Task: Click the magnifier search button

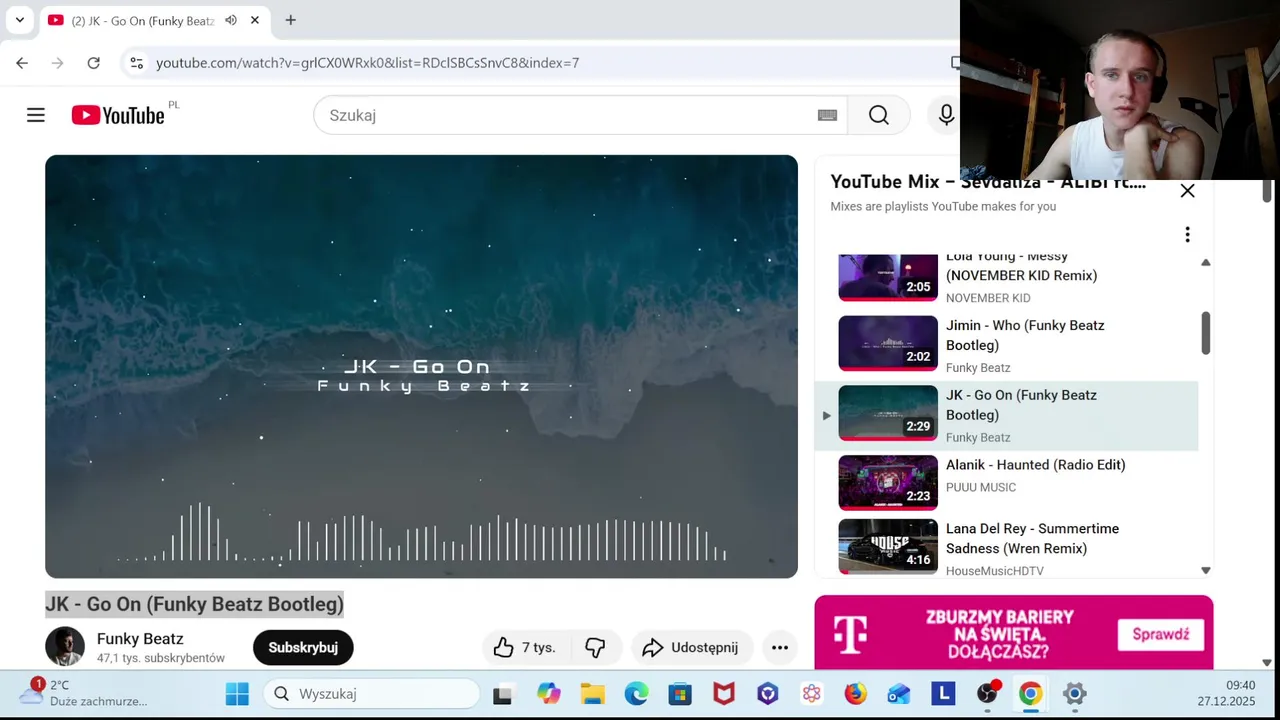Action: click(x=879, y=115)
